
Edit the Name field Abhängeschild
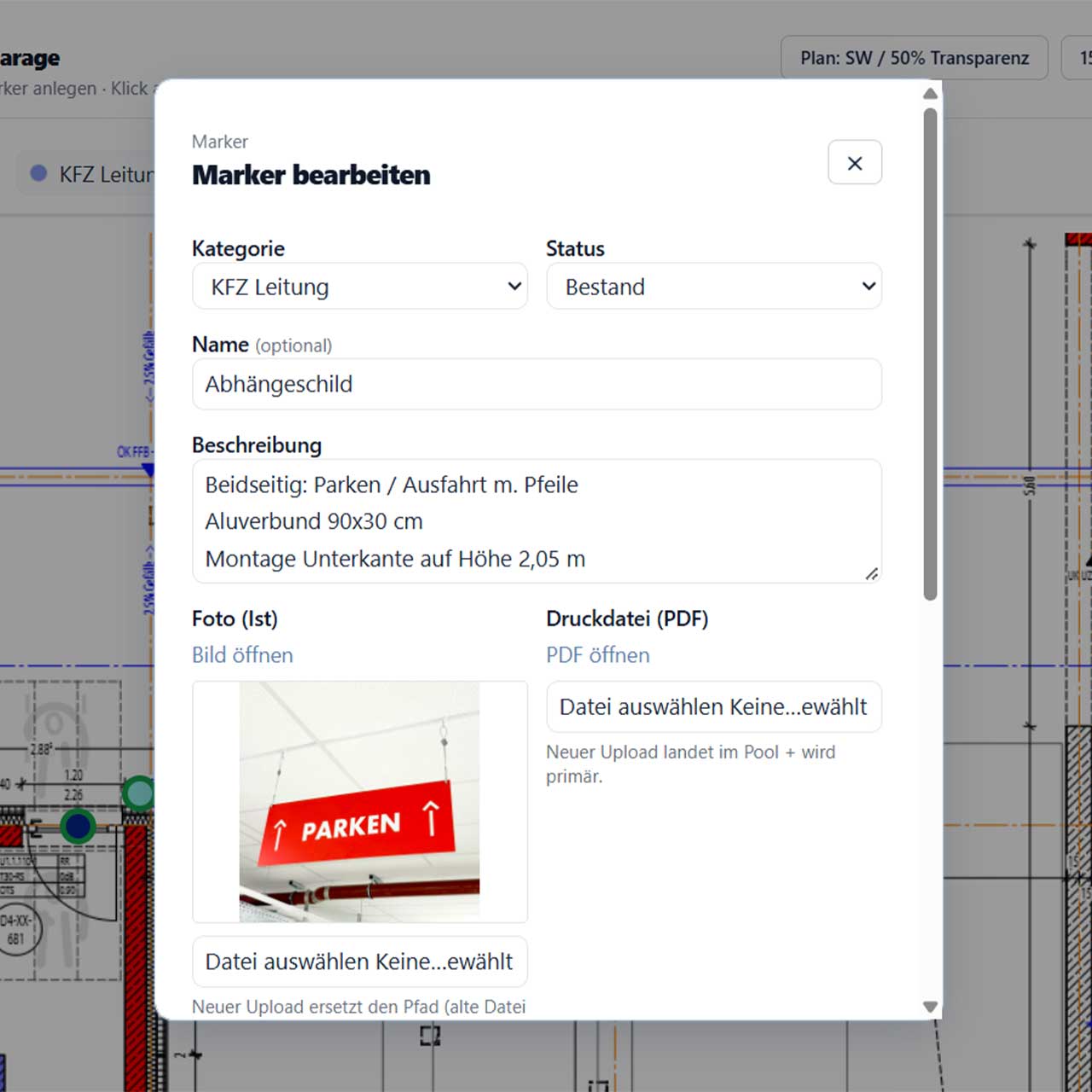click(x=537, y=384)
